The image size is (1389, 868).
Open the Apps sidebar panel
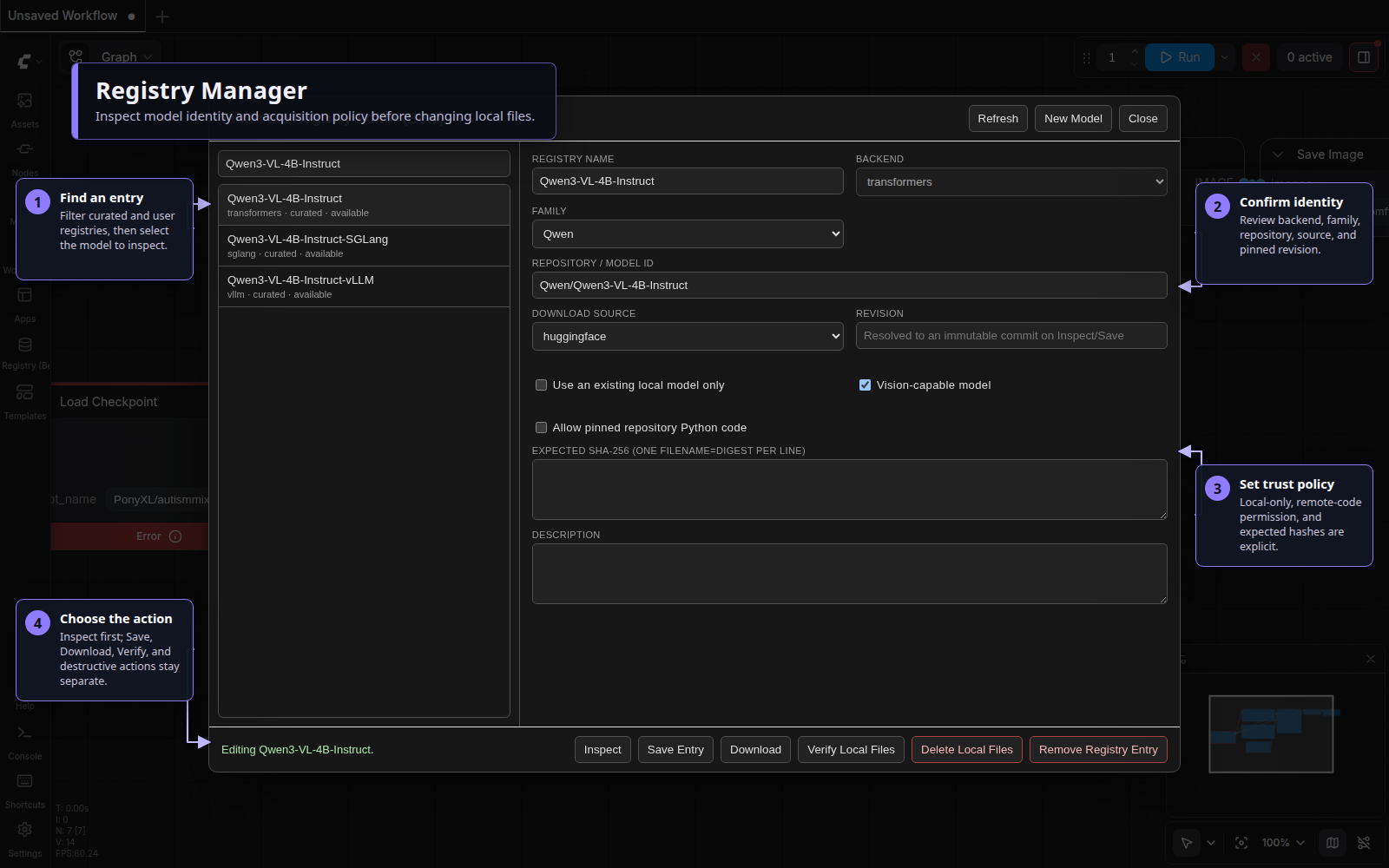[25, 304]
